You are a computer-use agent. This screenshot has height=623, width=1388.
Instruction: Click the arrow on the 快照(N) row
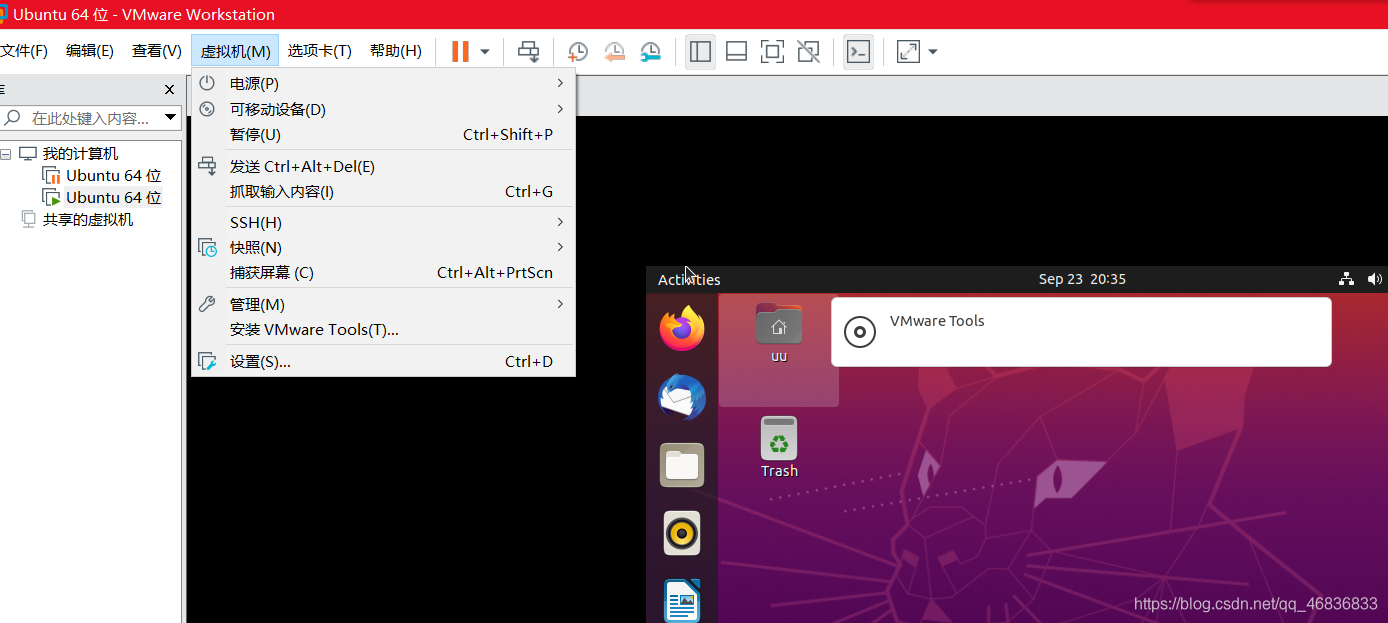tap(560, 246)
